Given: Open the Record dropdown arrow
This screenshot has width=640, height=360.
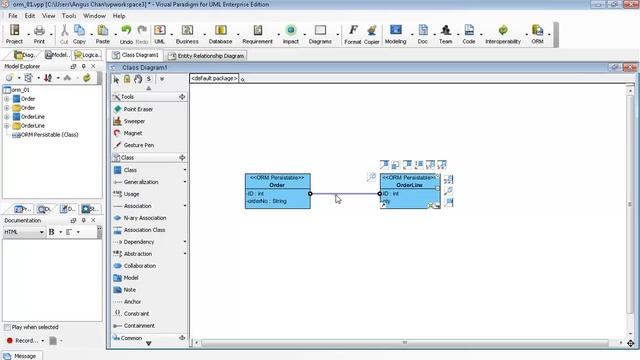Looking at the screenshot, I should pos(42,340).
